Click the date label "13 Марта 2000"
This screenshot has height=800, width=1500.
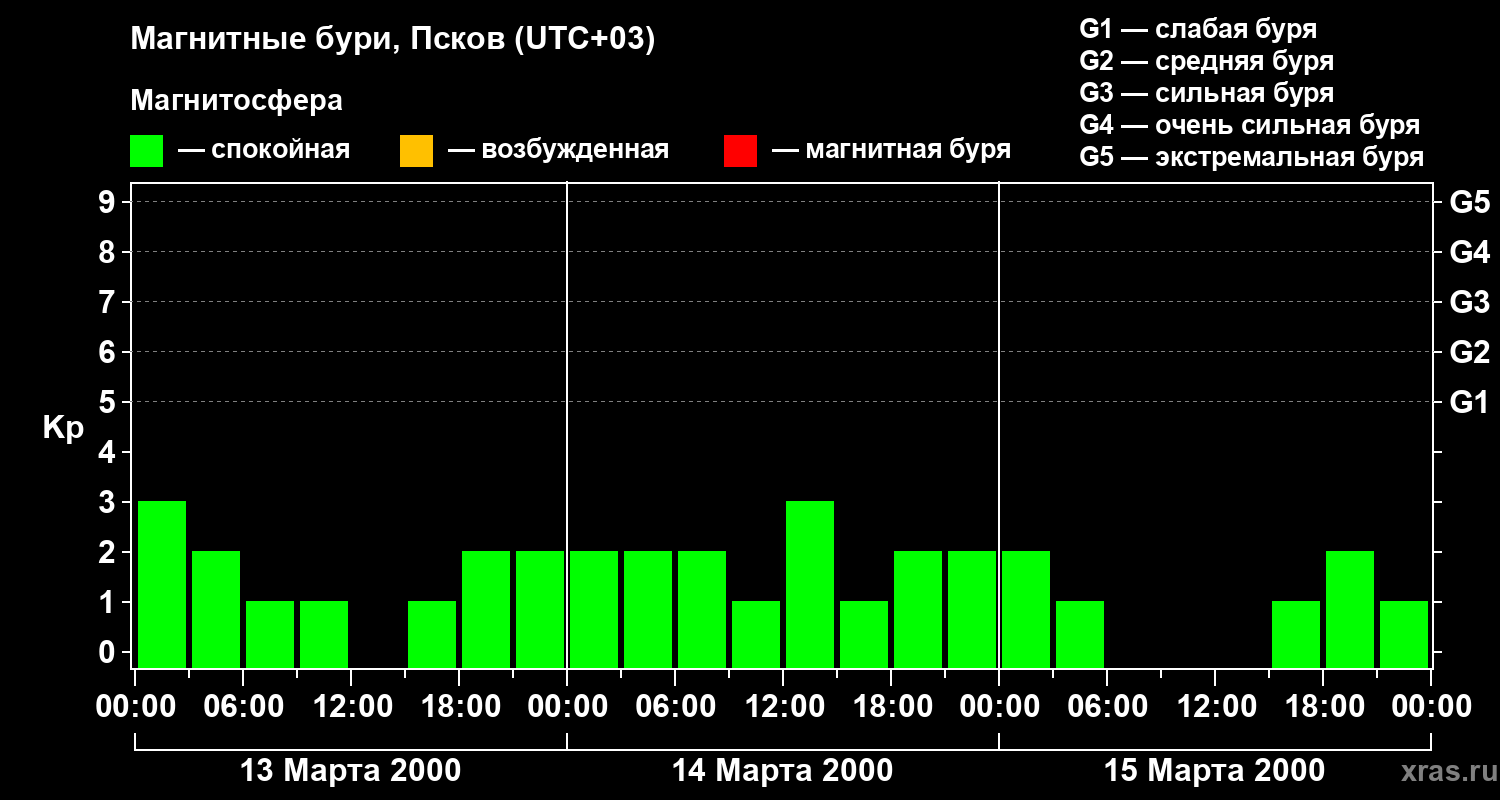tap(351, 771)
